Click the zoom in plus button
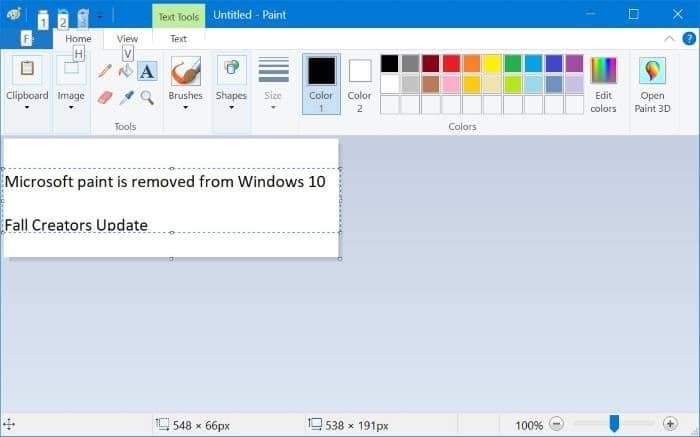The image size is (700, 437). pos(670,424)
